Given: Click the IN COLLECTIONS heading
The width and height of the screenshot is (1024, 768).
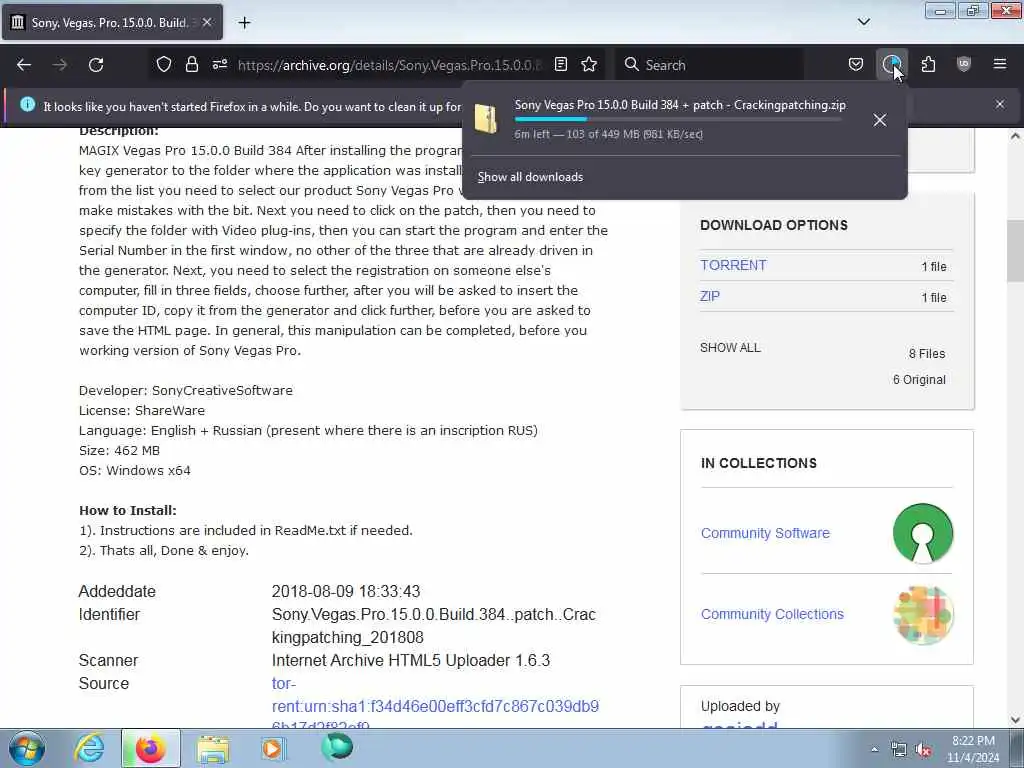Looking at the screenshot, I should pos(759,463).
